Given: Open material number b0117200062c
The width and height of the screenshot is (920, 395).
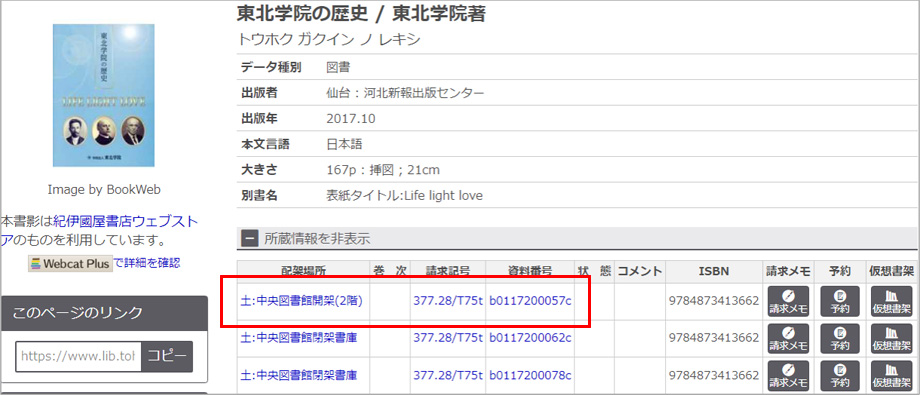Looking at the screenshot, I should (530, 338).
